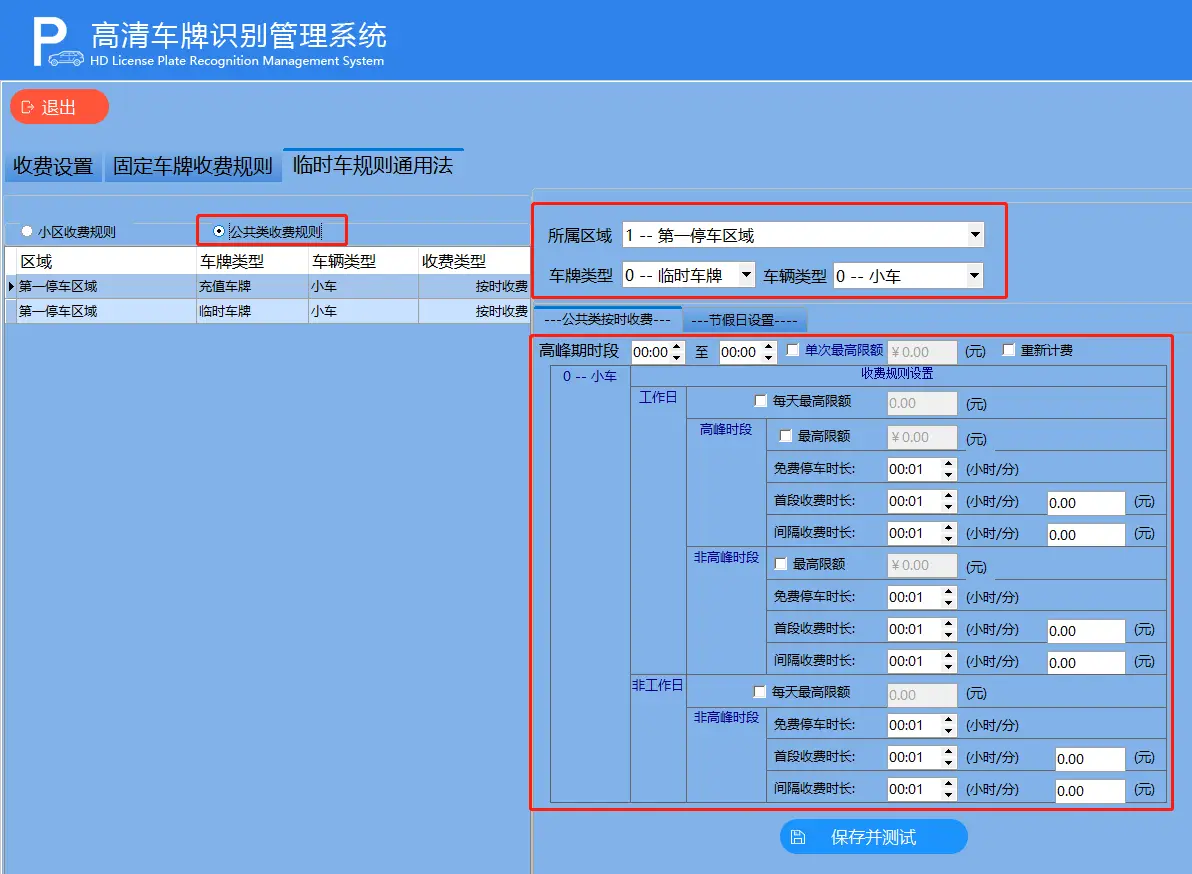Check 最高限额 under 高峰时段
1192x874 pixels.
click(786, 437)
